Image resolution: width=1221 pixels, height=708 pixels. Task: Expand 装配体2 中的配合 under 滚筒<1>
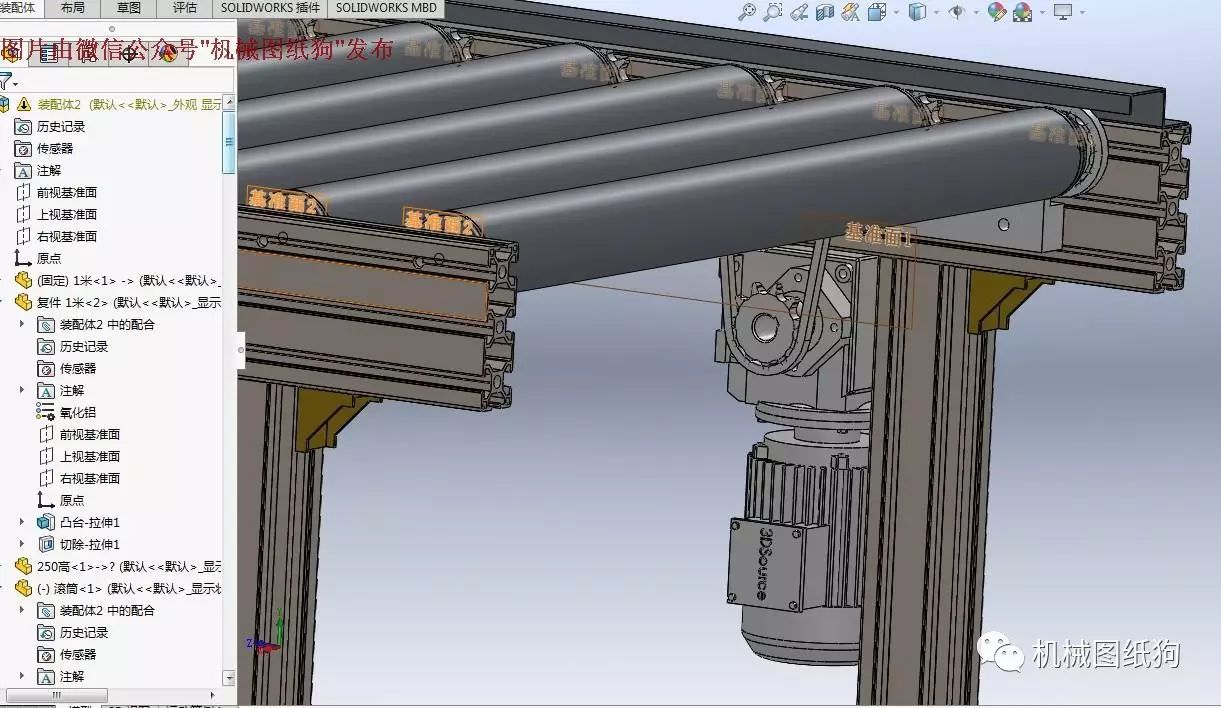click(22, 610)
